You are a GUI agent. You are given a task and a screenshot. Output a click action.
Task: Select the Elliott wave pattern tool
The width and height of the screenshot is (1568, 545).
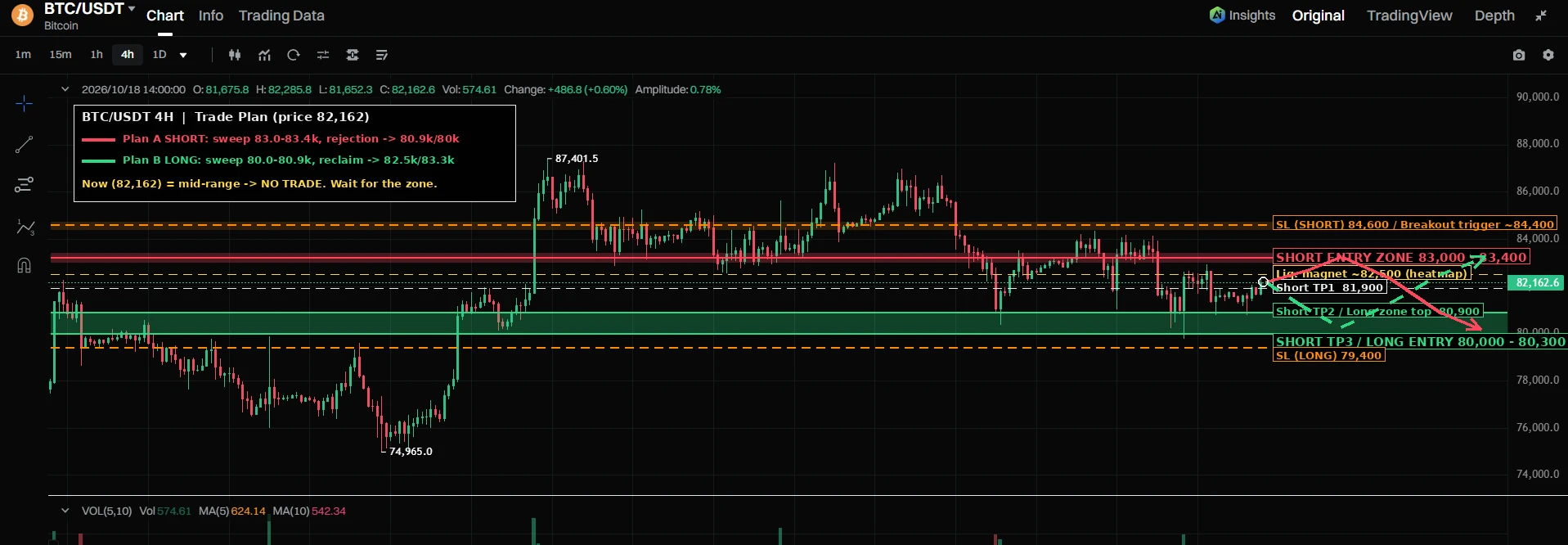click(x=25, y=227)
